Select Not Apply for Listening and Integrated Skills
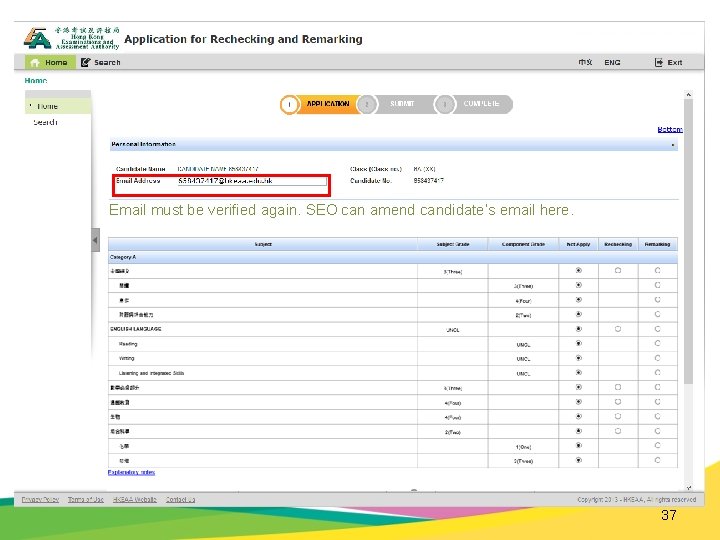Viewport: 720px width, 540px height. (x=579, y=372)
